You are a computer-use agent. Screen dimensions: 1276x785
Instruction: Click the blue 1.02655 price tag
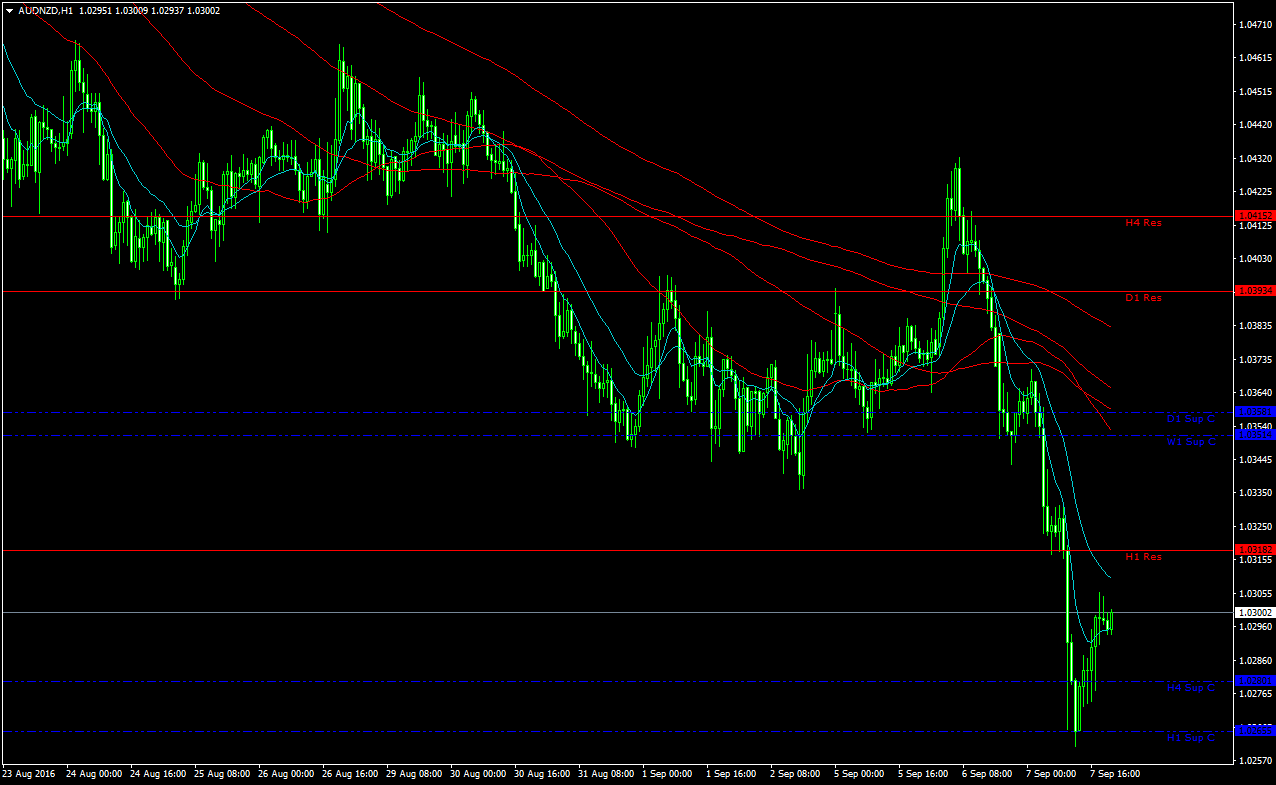point(1255,731)
